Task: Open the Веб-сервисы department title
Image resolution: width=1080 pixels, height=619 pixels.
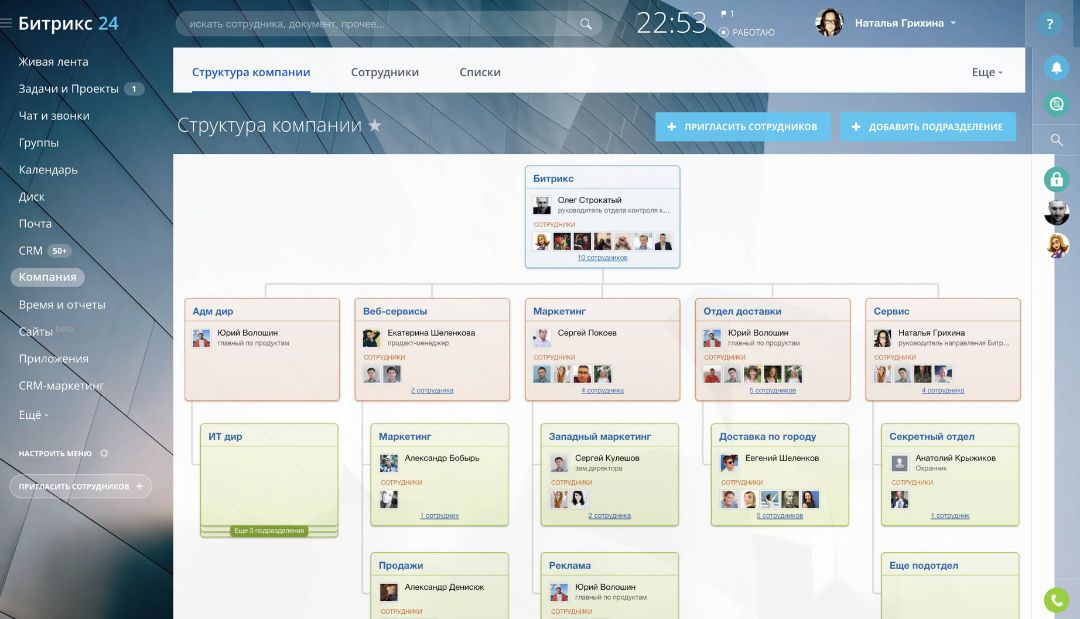Action: click(x=395, y=311)
